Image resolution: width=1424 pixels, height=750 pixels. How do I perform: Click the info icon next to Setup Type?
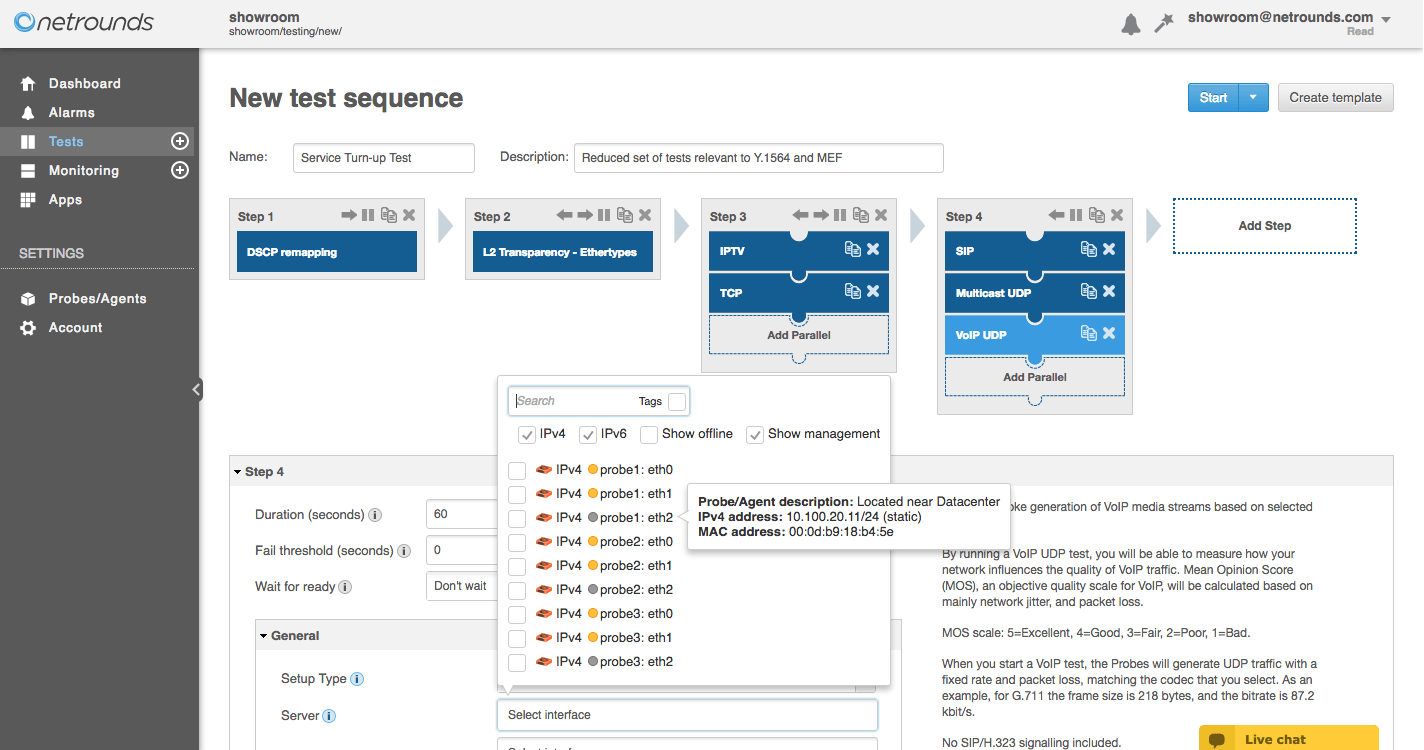pyautogui.click(x=357, y=679)
